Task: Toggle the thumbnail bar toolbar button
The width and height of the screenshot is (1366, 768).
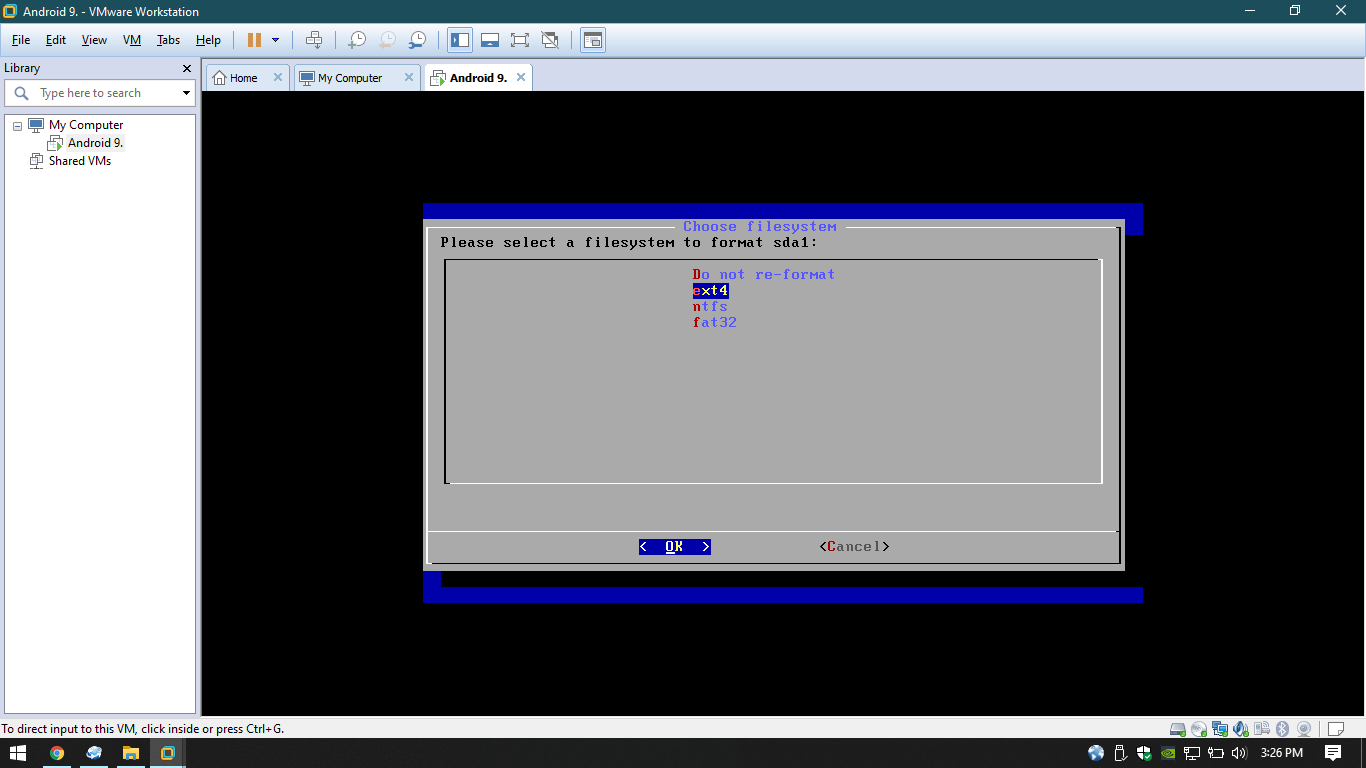Action: click(x=490, y=40)
